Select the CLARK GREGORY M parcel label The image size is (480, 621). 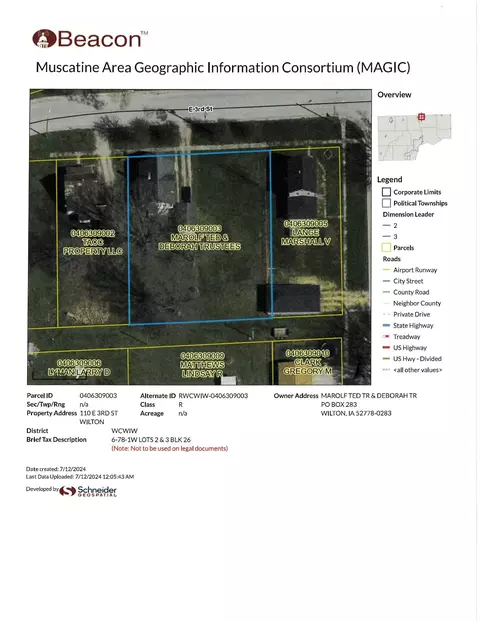[308, 362]
